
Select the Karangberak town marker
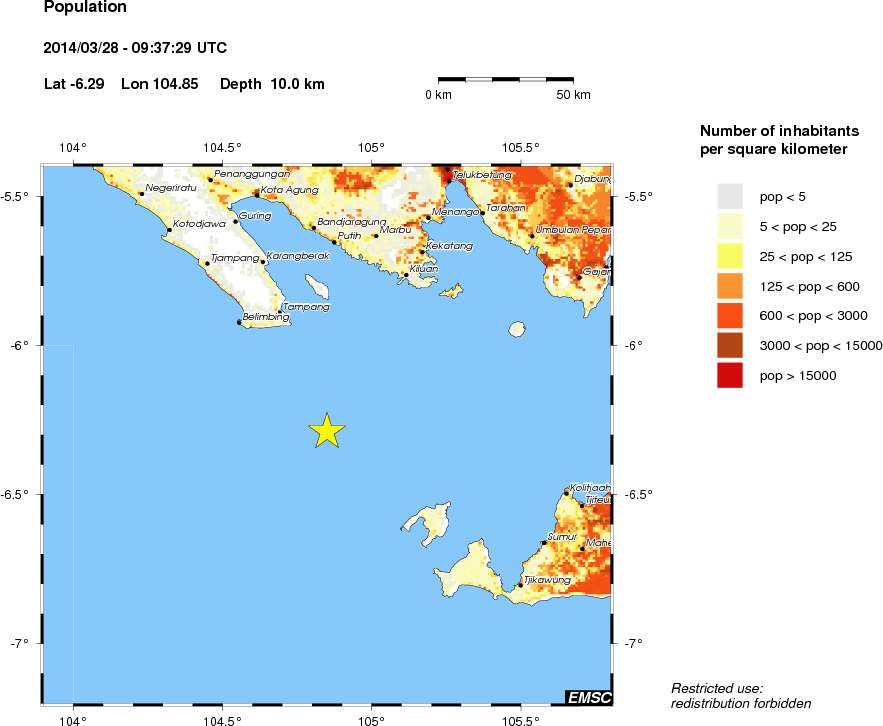pos(263,262)
